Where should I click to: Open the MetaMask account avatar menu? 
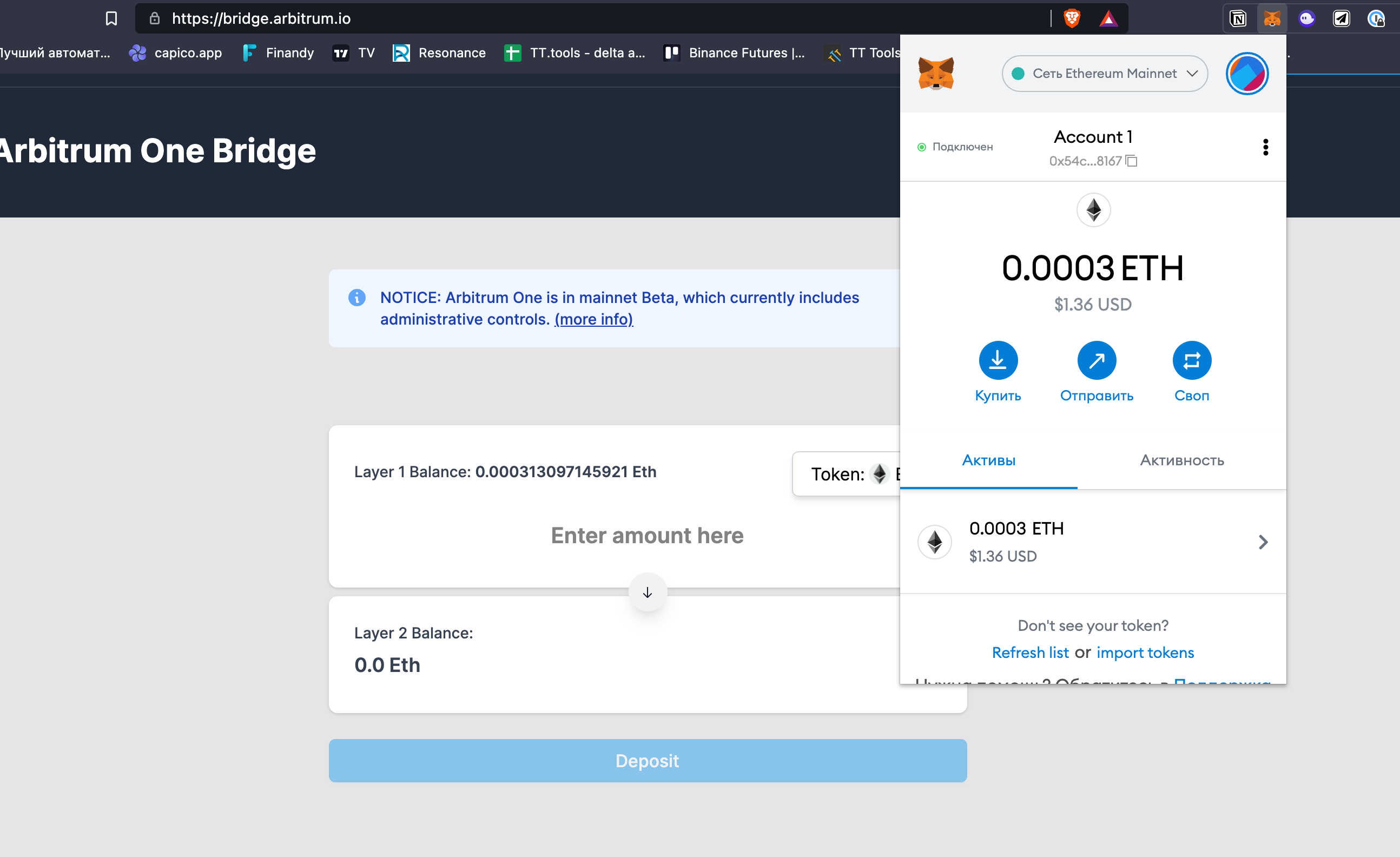(x=1246, y=74)
